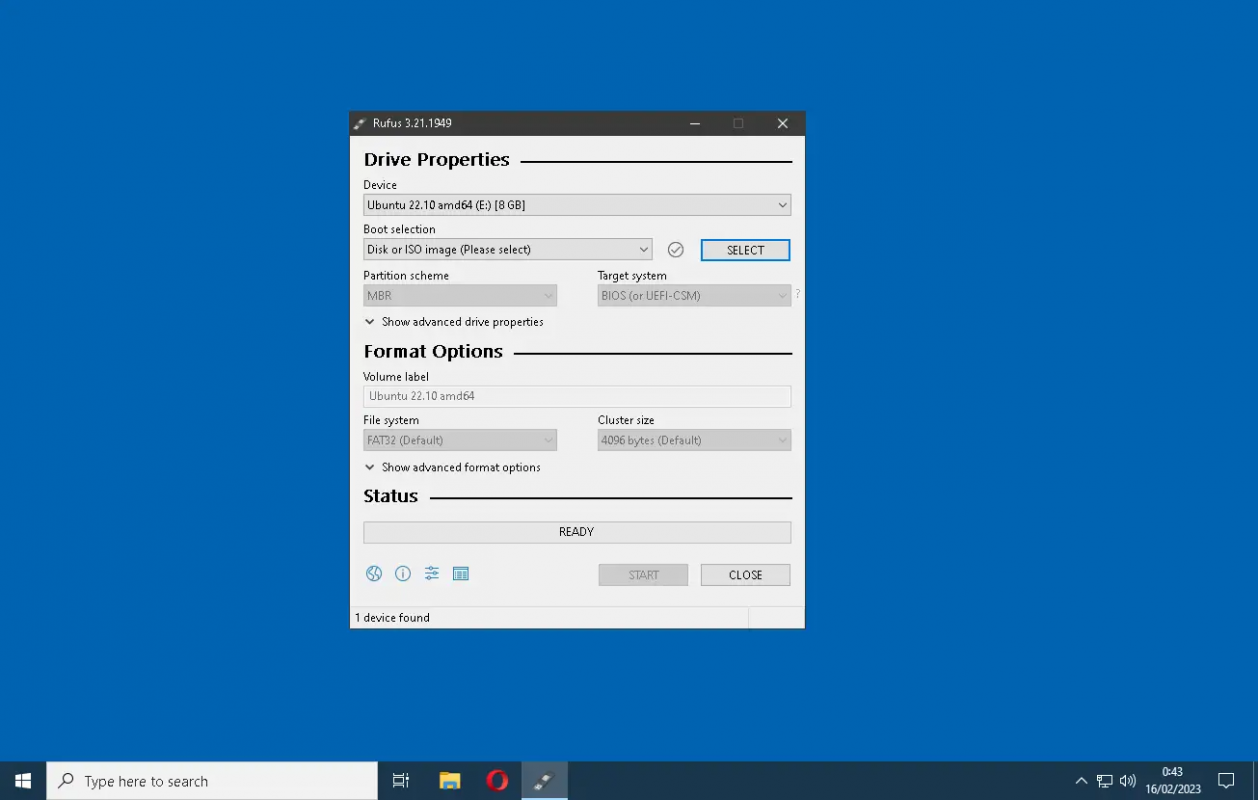Open the Cluster size dropdown
Viewport: 1258px width, 800px height.
[694, 440]
